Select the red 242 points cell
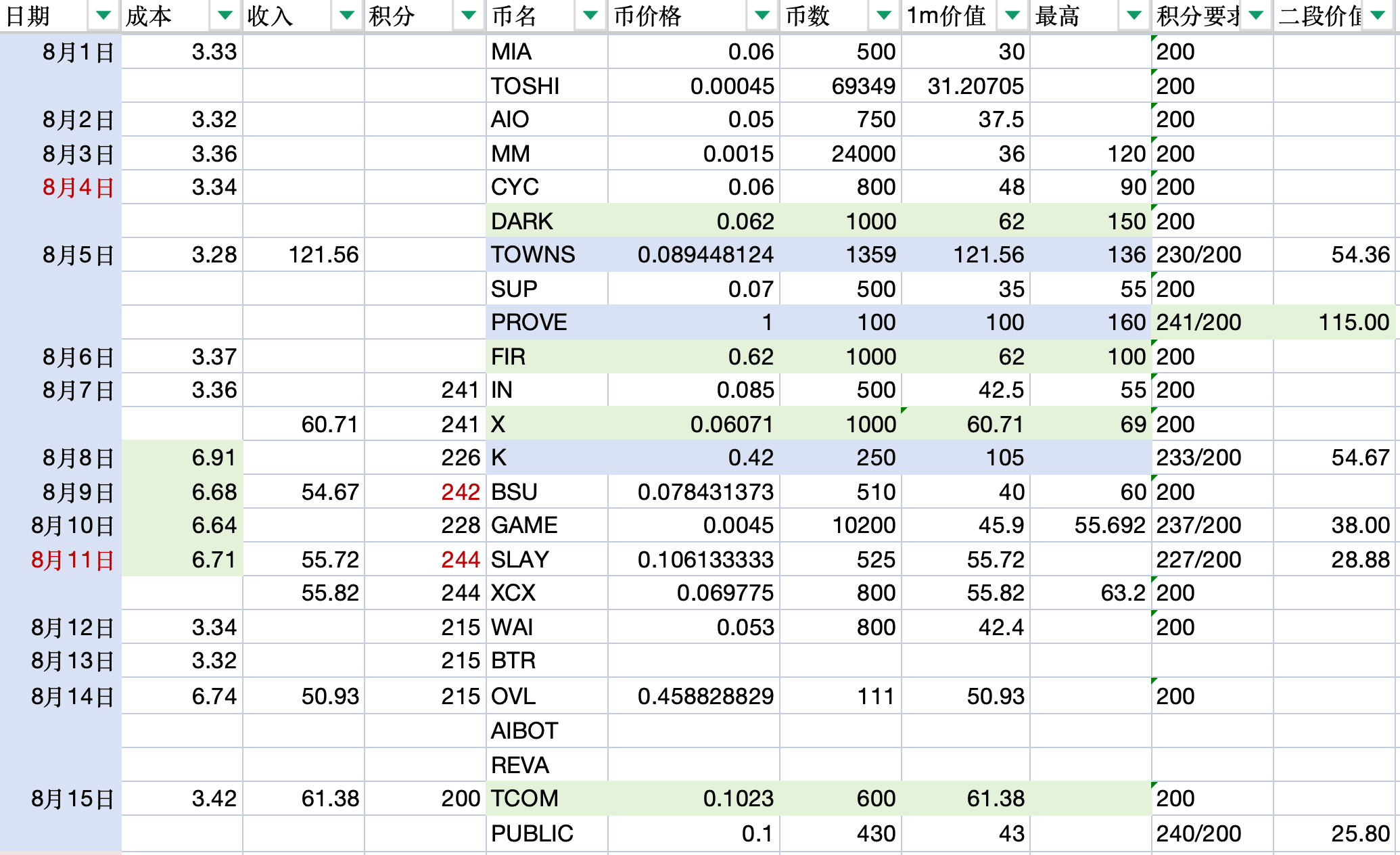Screen dimensions: 1400x855 tap(460, 492)
